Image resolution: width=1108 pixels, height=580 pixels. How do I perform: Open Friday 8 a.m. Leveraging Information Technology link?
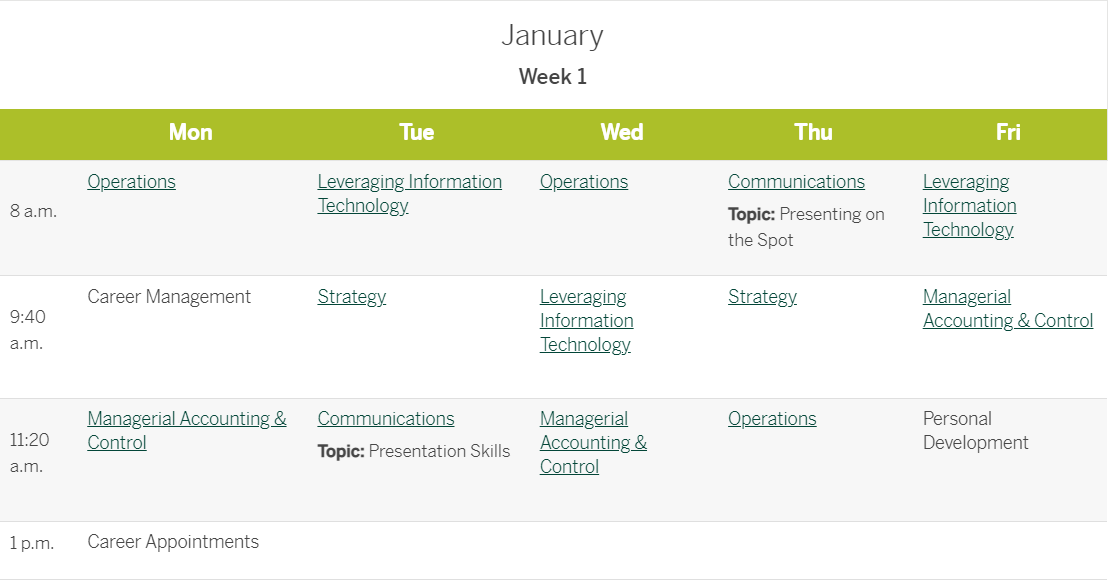point(970,206)
